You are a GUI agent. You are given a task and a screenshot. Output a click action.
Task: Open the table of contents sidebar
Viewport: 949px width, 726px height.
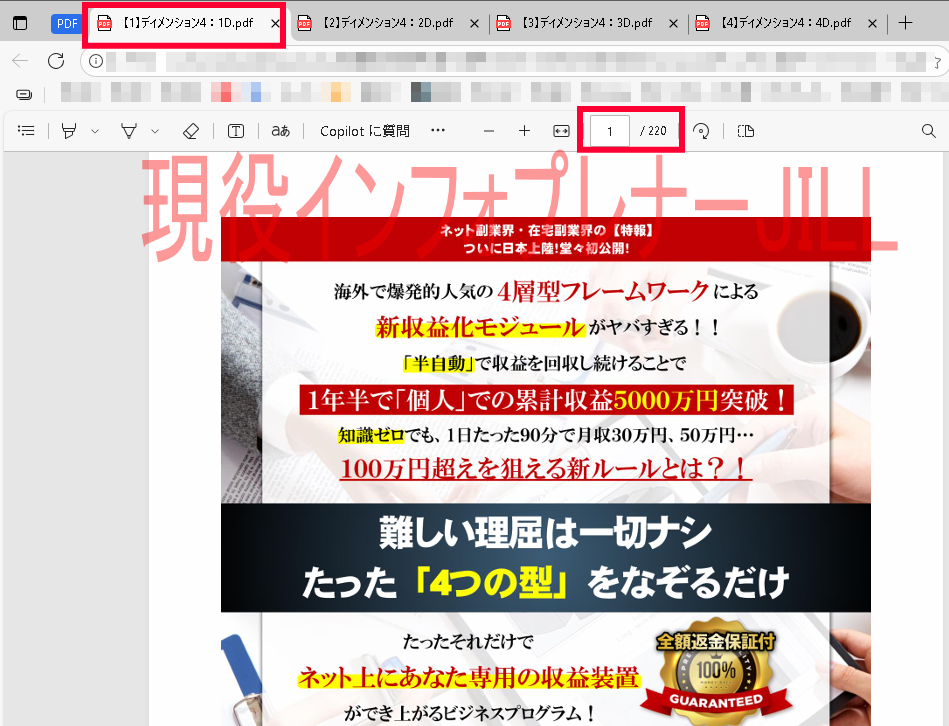[26, 131]
